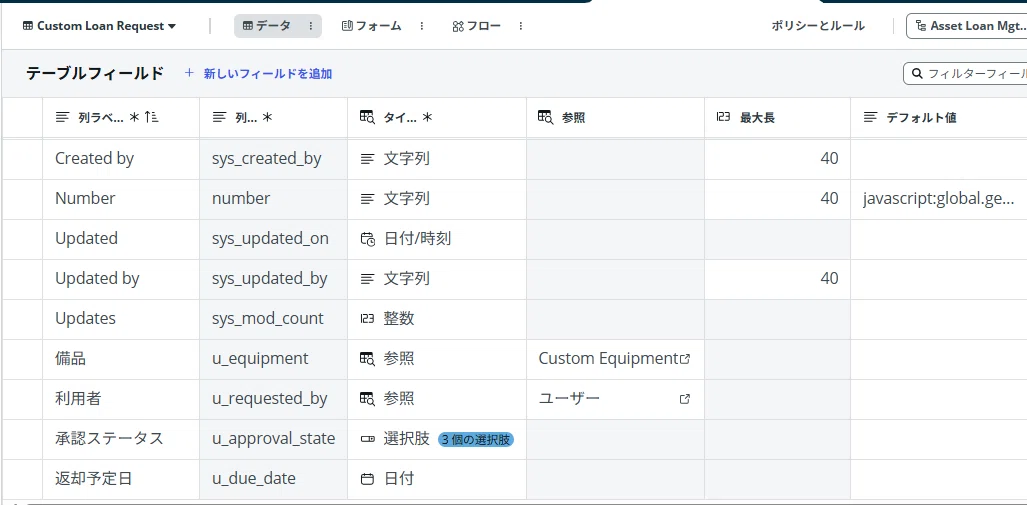
Task: Click the タイプ column header
Action: [x=437, y=118]
